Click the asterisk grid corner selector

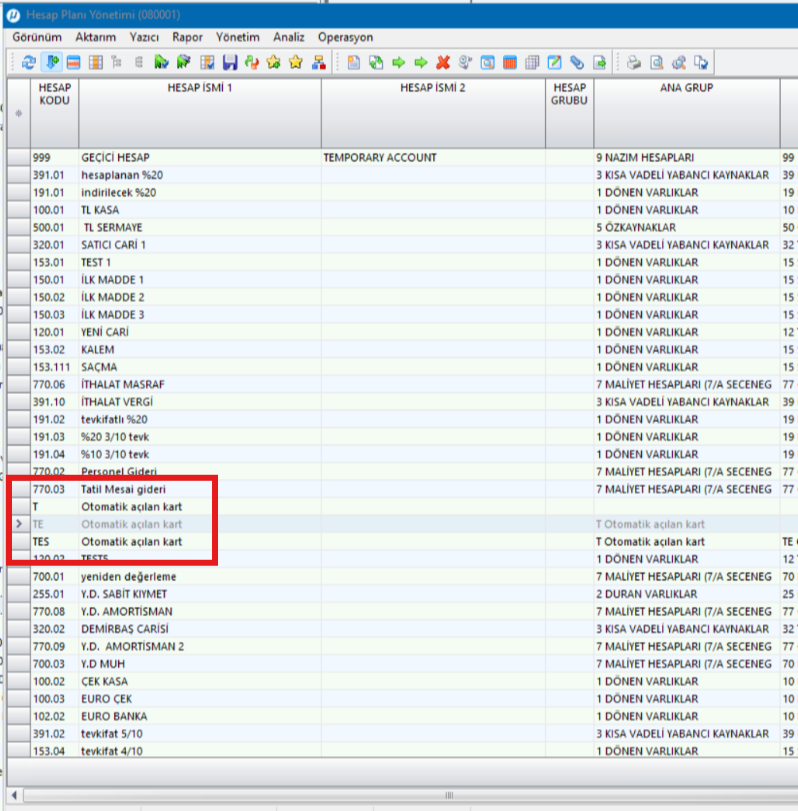click(19, 113)
